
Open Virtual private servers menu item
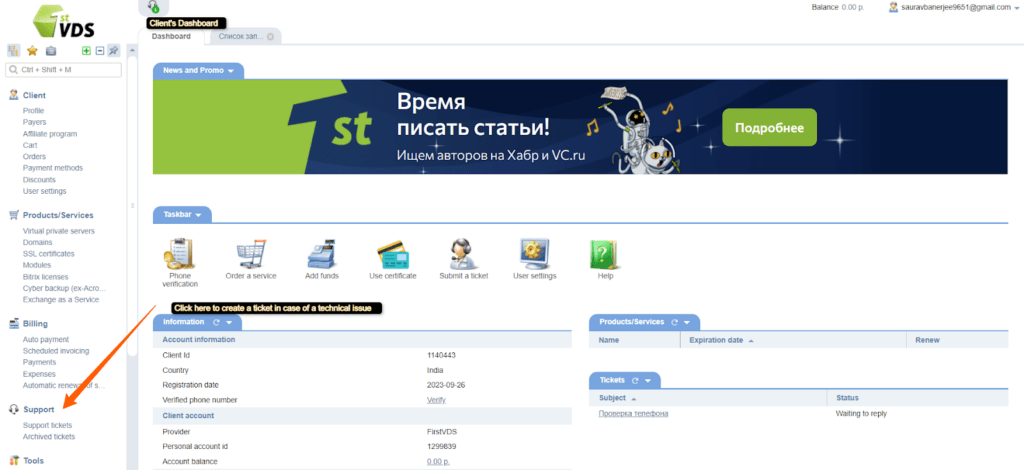click(x=59, y=231)
